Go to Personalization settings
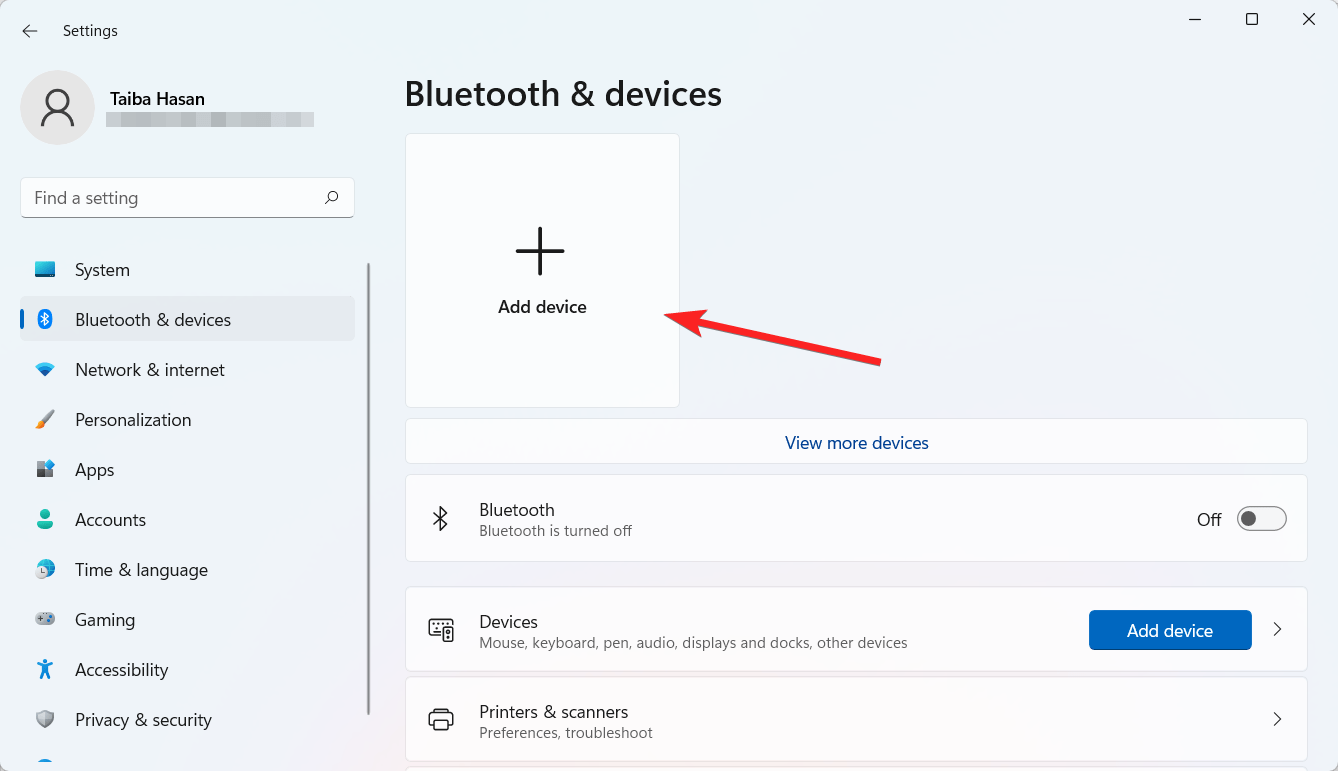This screenshot has height=771, width=1338. 187,420
